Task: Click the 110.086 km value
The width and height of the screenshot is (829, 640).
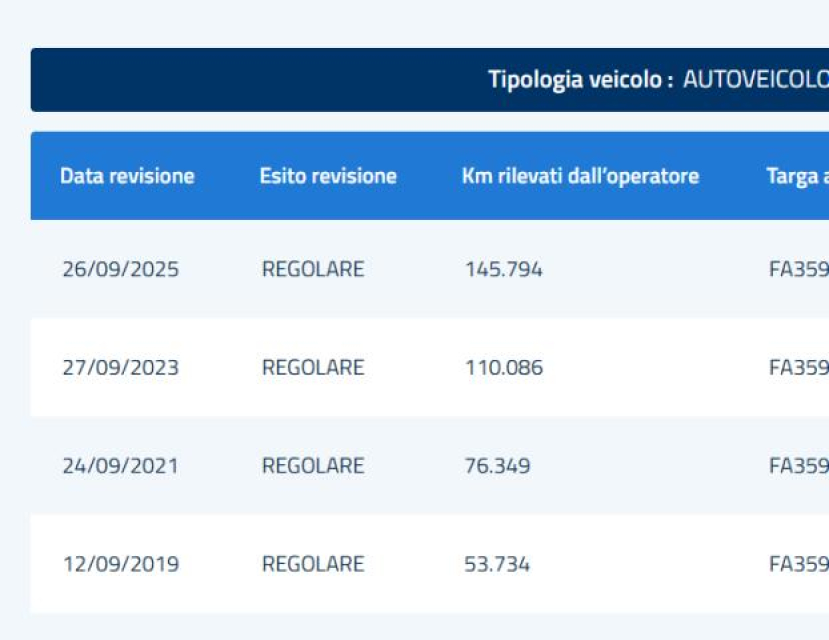Action: click(503, 368)
